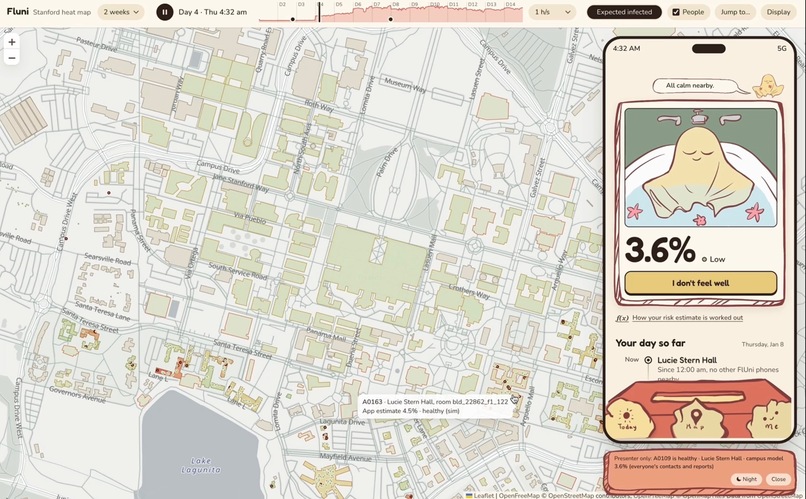This screenshot has width=806, height=499.
Task: Open How your risk estimate is worked out
Action: (687, 318)
